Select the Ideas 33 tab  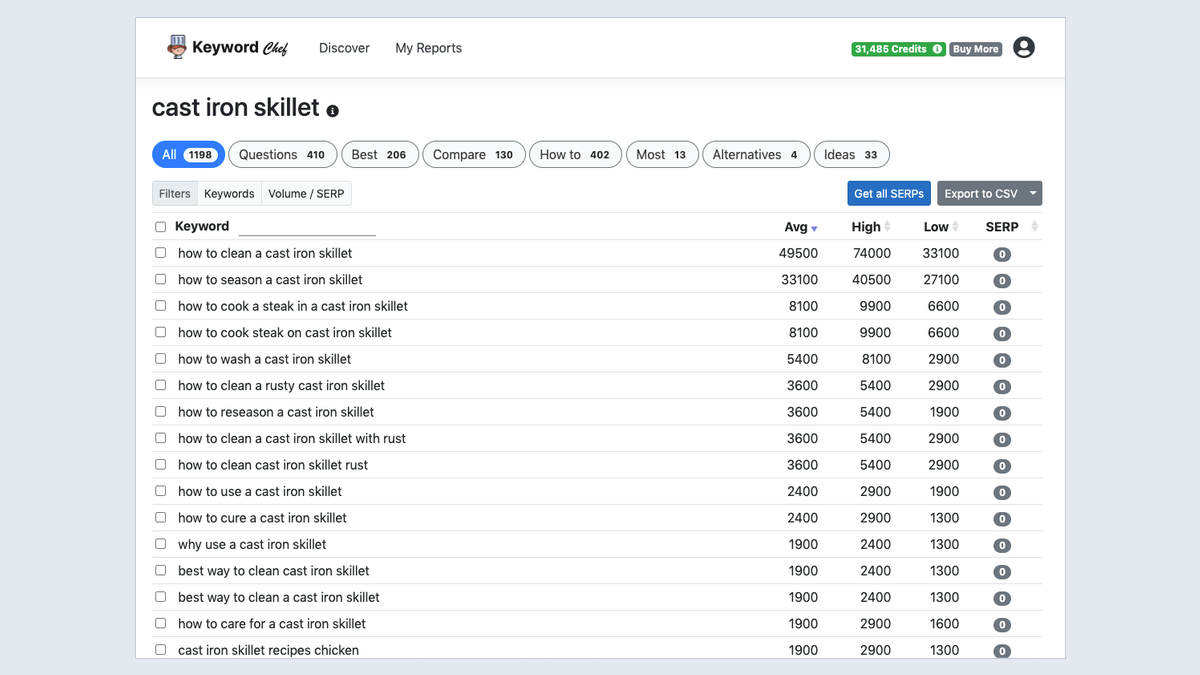click(x=851, y=154)
